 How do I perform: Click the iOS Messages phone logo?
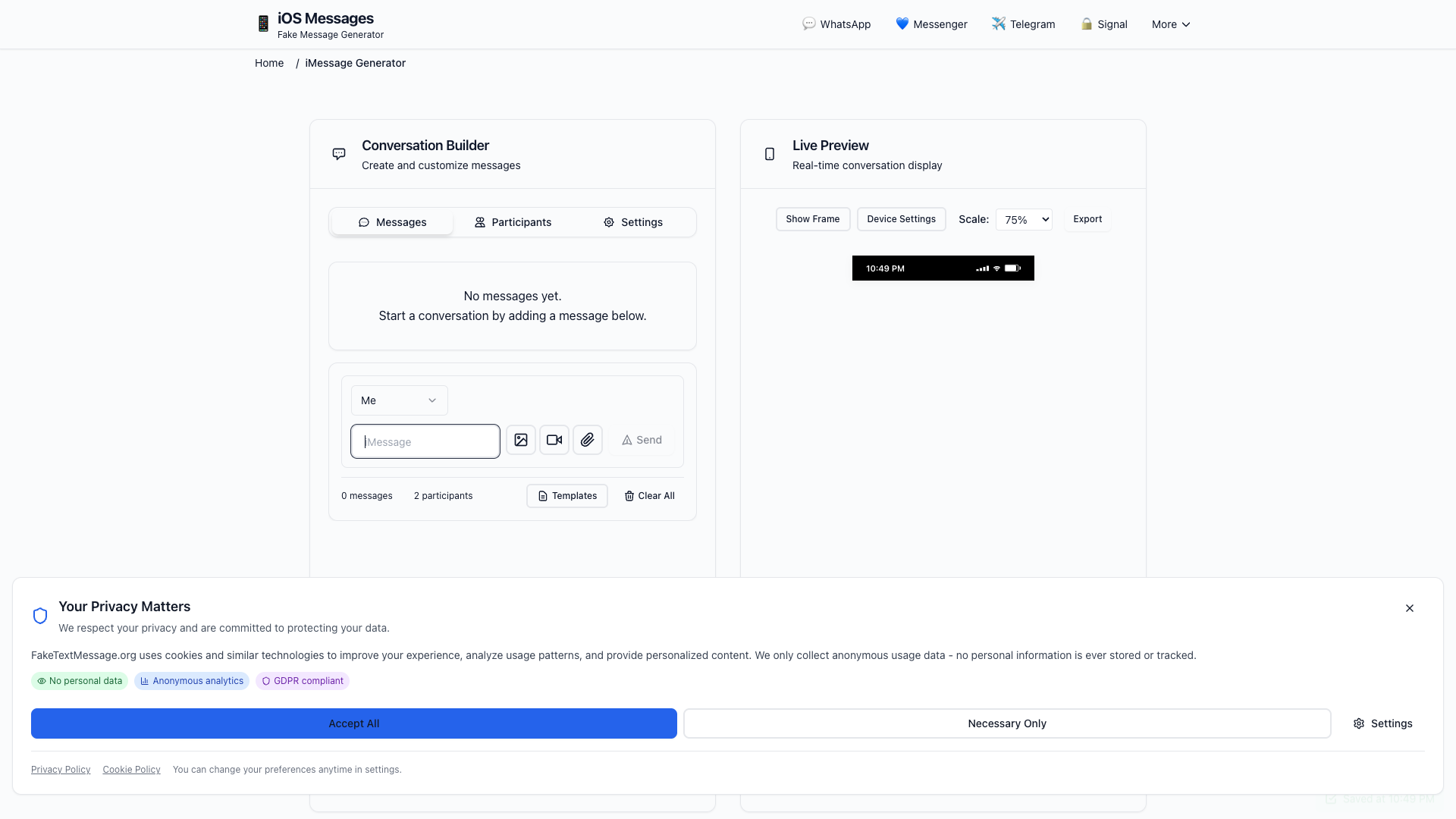pyautogui.click(x=263, y=24)
